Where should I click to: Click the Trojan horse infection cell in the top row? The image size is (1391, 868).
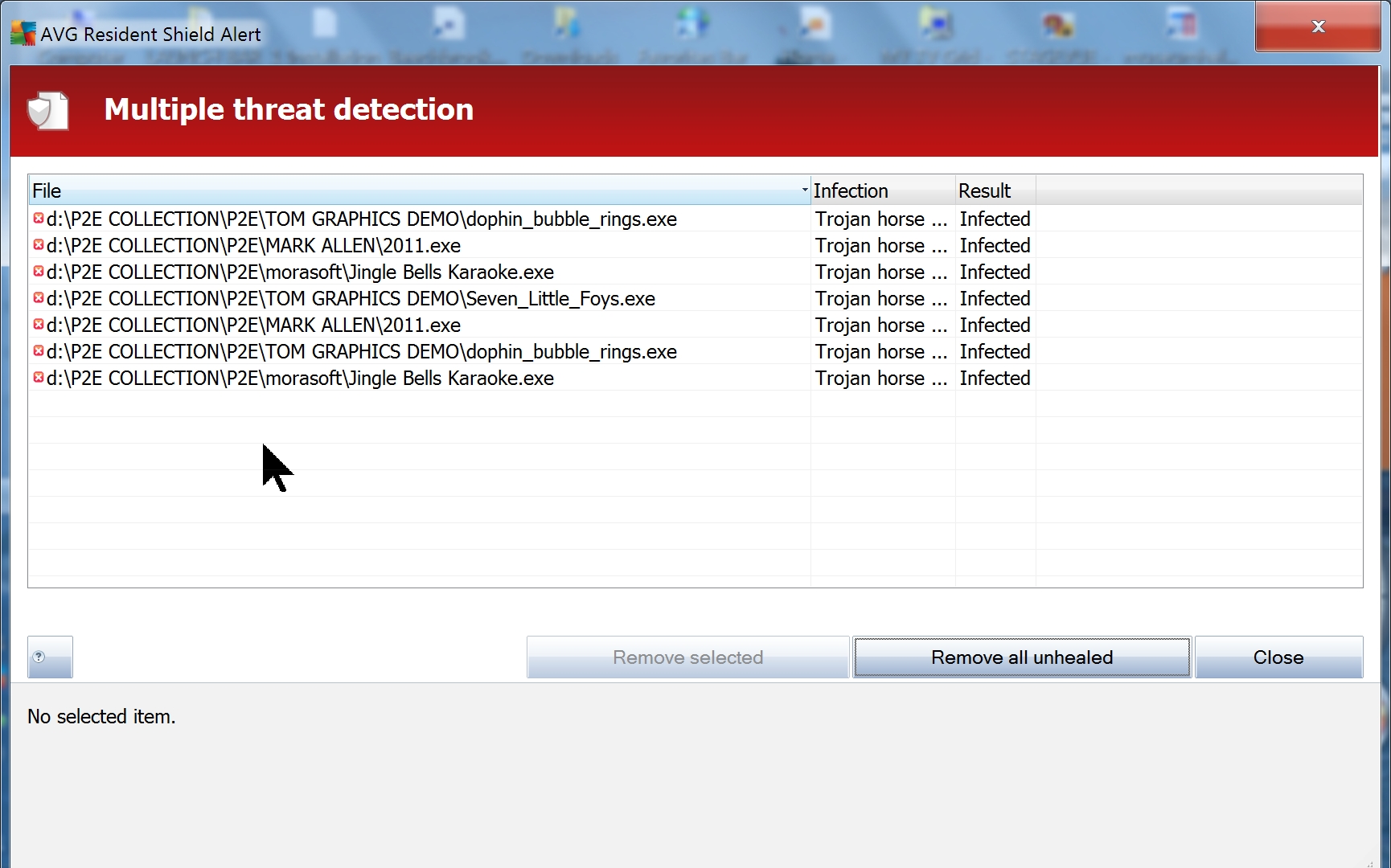pyautogui.click(x=881, y=219)
